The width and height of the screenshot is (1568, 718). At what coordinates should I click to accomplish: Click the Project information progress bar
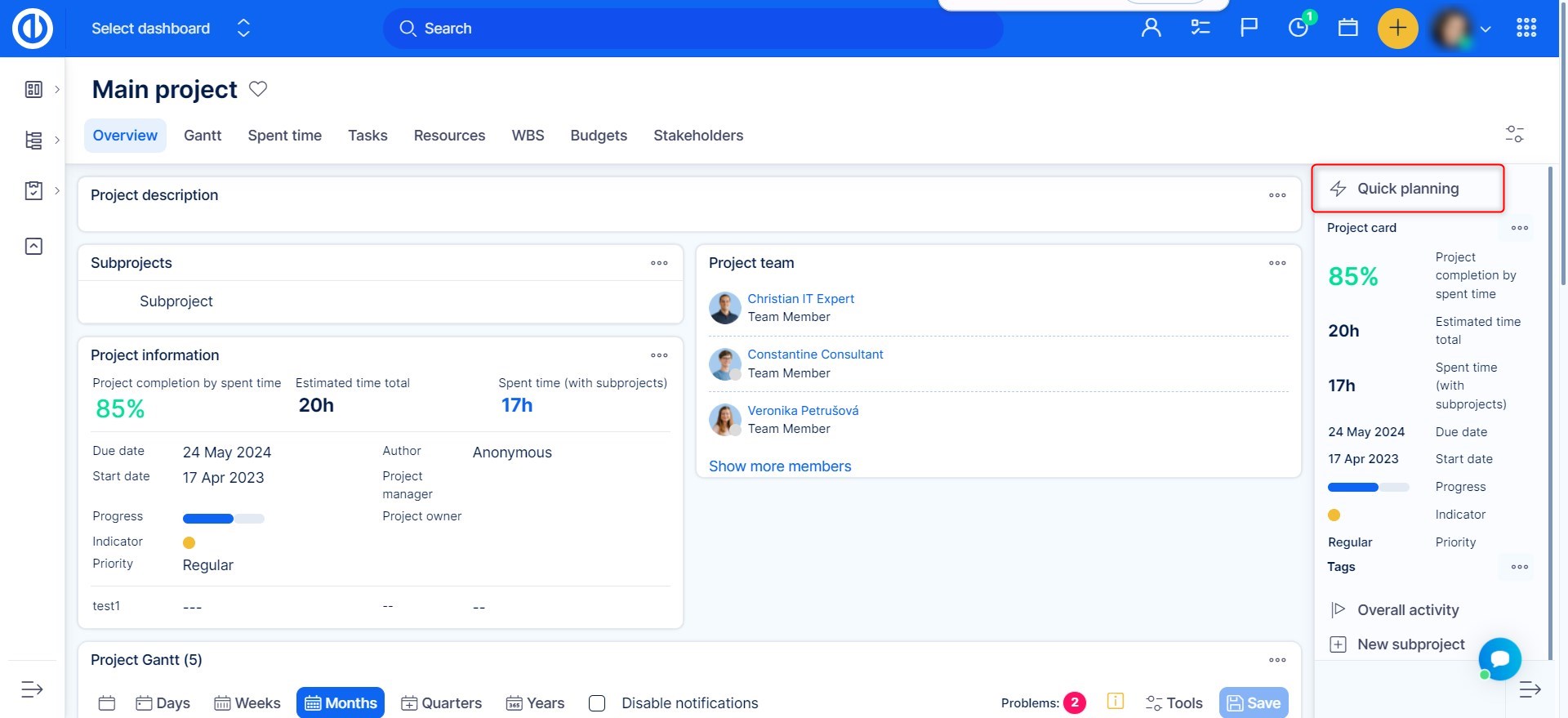pos(223,519)
